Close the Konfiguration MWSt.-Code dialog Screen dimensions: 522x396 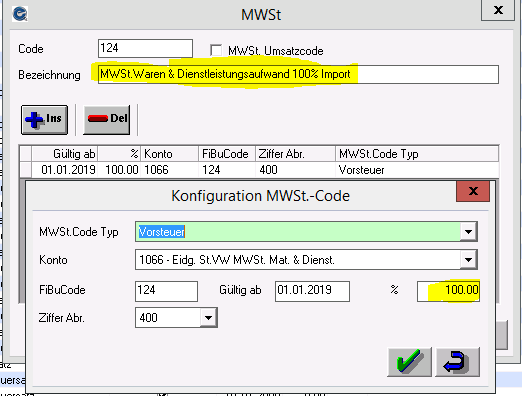coord(473,191)
